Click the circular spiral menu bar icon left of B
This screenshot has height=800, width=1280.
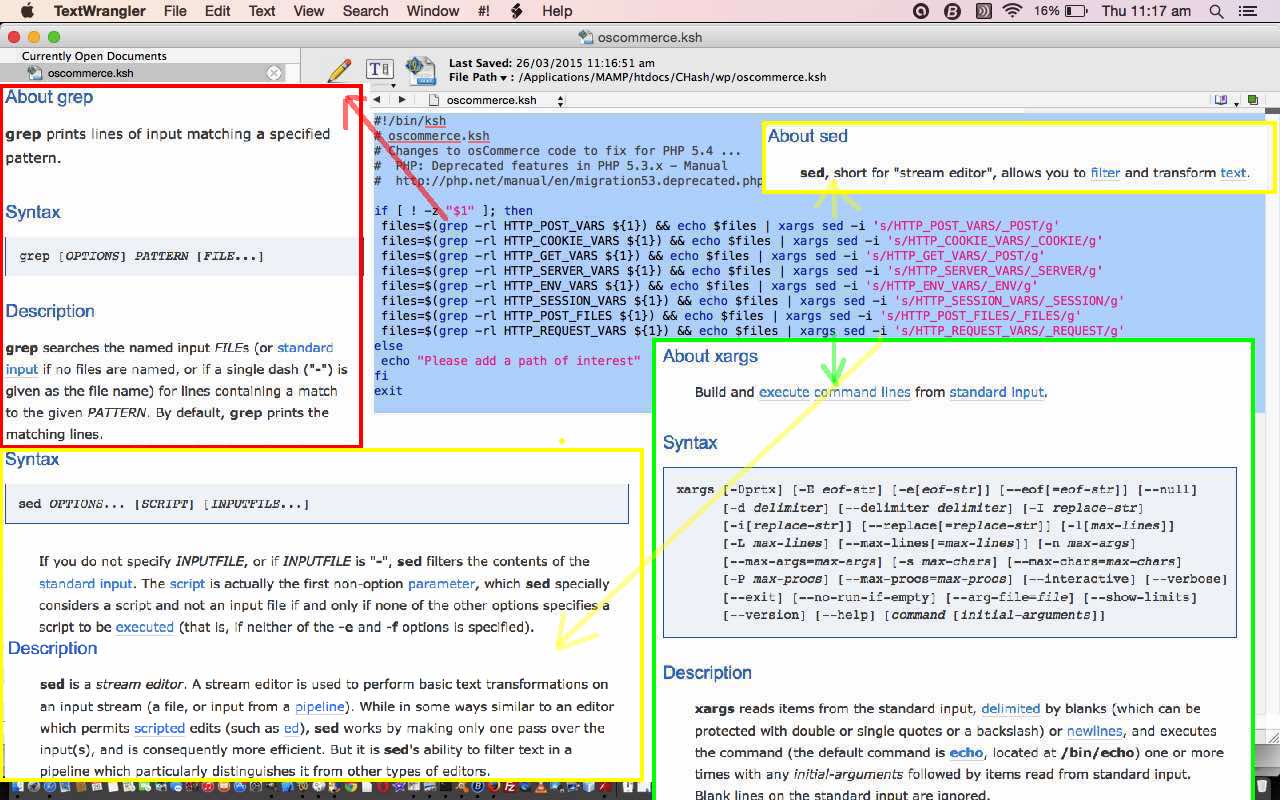(x=922, y=11)
